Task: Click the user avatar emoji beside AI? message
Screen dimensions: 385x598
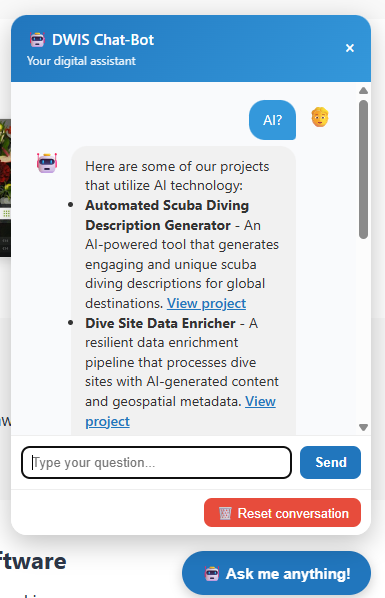Action: tap(320, 117)
